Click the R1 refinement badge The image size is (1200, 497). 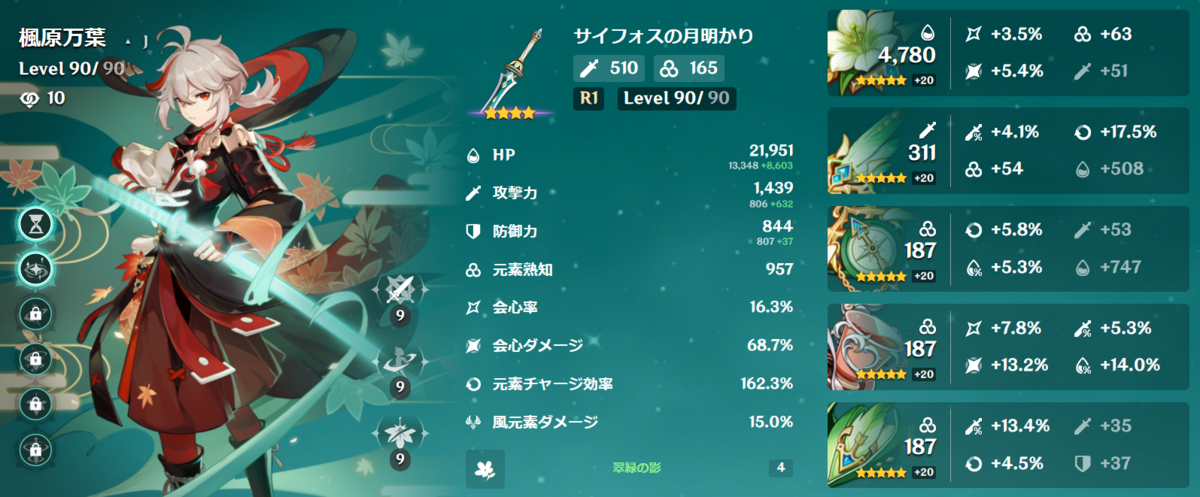coord(589,98)
